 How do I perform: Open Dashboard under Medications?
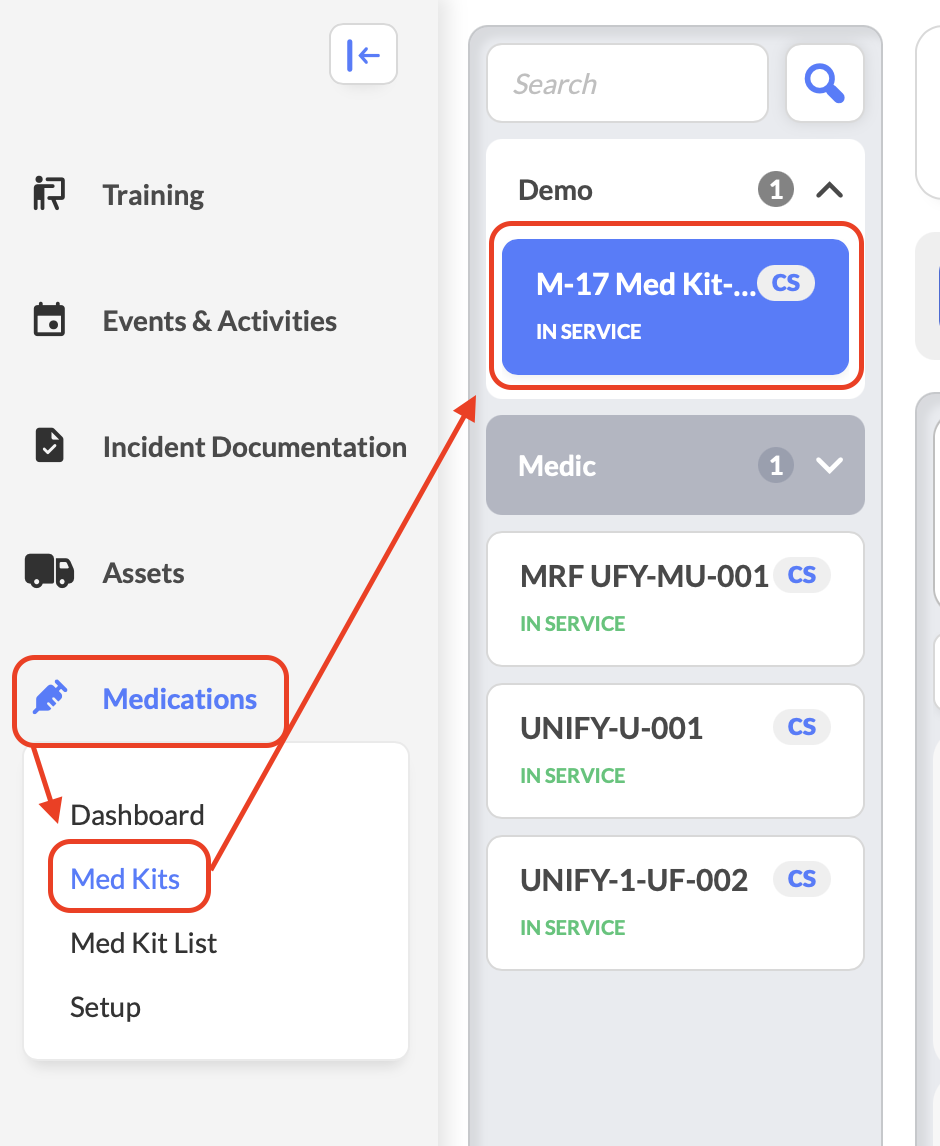coord(137,815)
